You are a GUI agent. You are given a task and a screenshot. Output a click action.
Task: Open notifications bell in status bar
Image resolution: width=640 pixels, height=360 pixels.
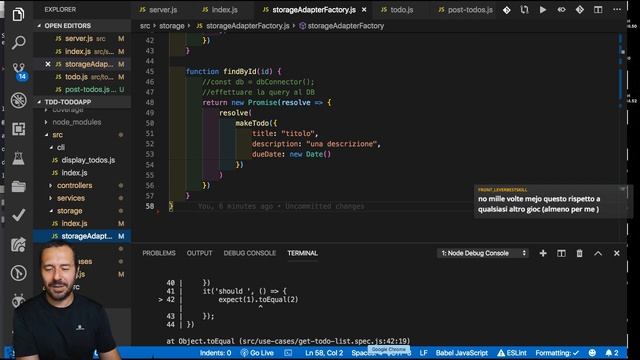612,353
